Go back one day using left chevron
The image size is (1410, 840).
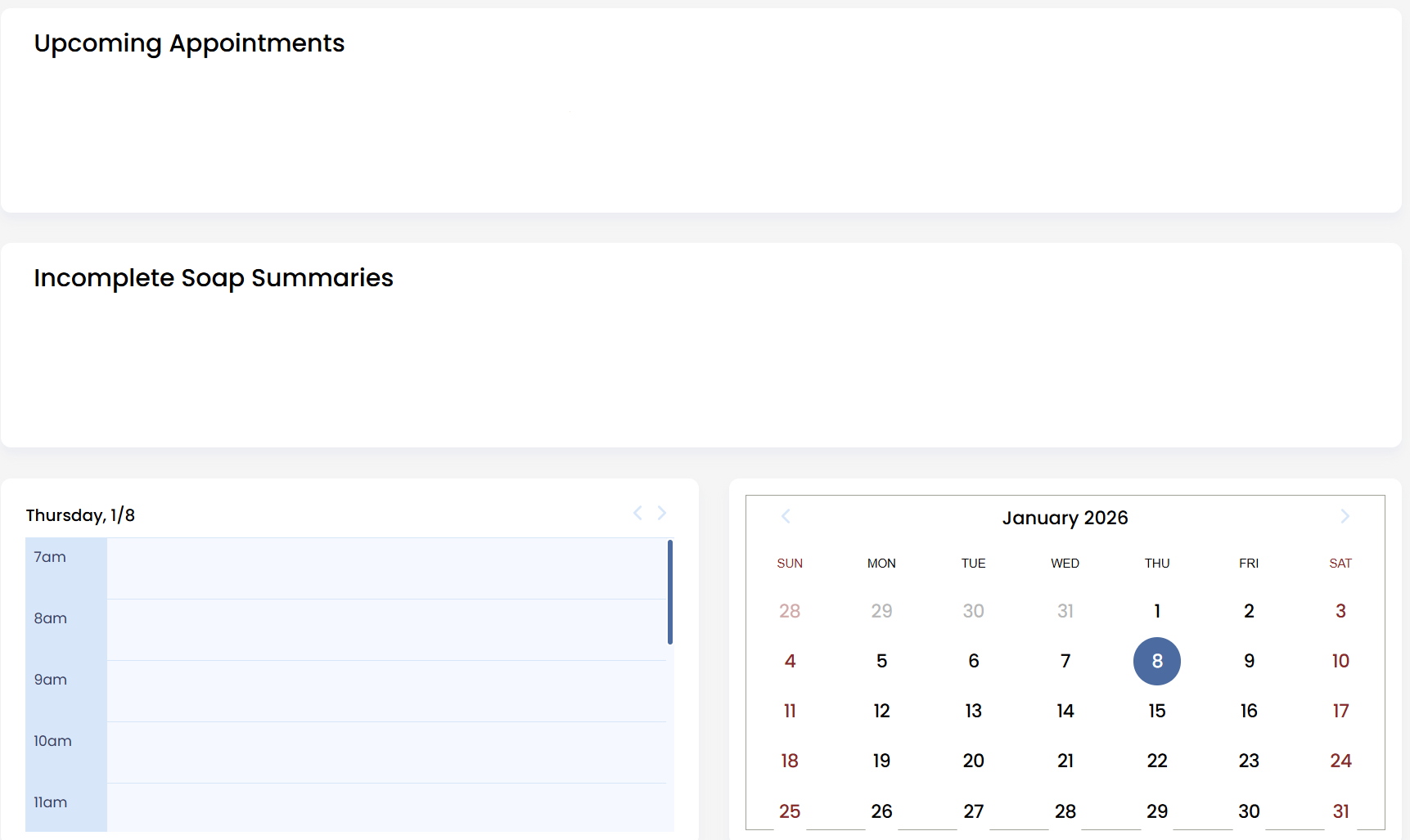(x=637, y=513)
